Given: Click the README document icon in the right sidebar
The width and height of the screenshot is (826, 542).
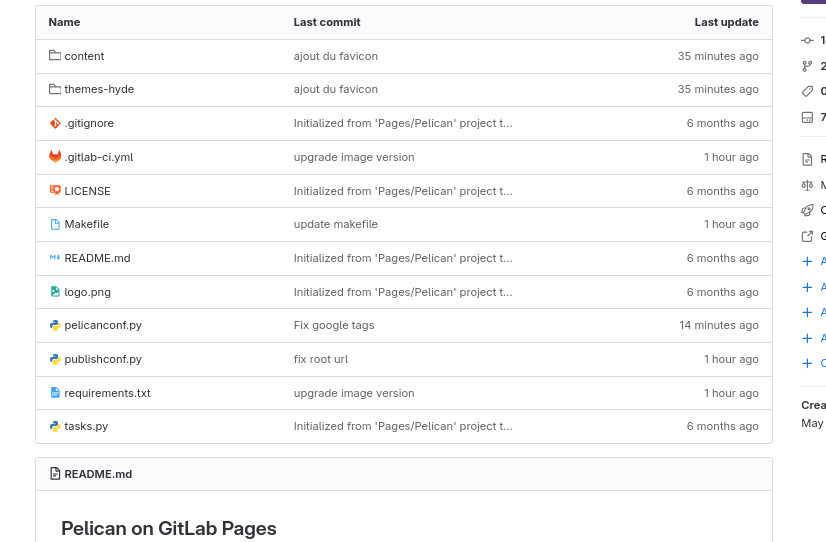Looking at the screenshot, I should pyautogui.click(x=807, y=159).
